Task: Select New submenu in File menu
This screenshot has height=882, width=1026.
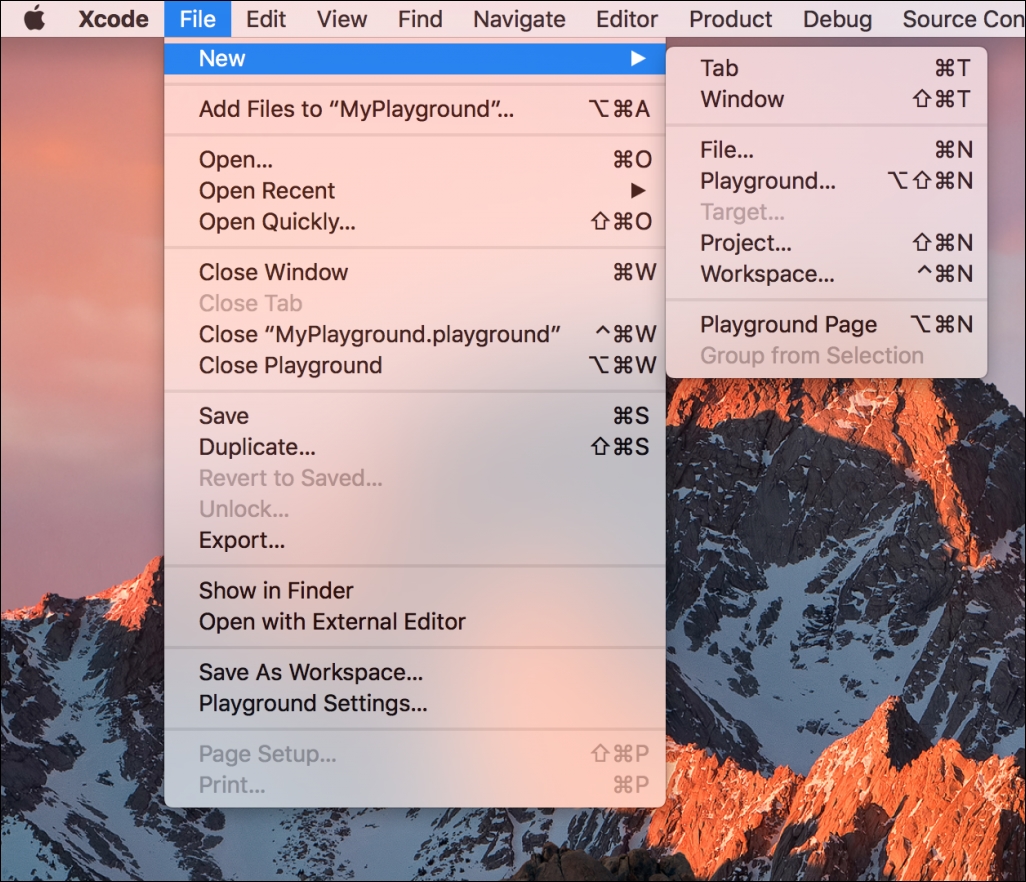Action: [x=415, y=58]
